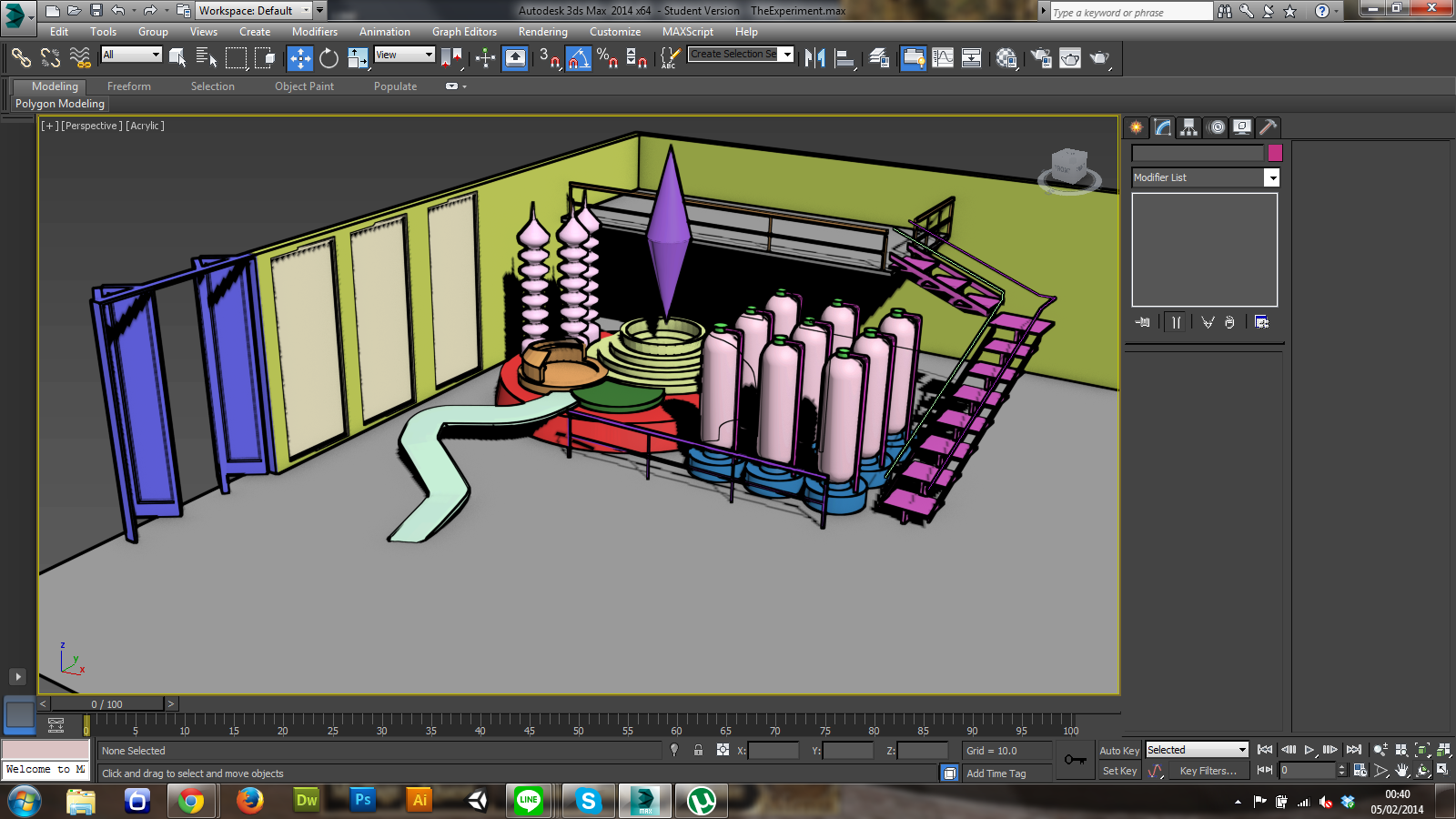Switch to the Object Paint ribbon tab
Screen dimensions: 1456x819
point(304,86)
